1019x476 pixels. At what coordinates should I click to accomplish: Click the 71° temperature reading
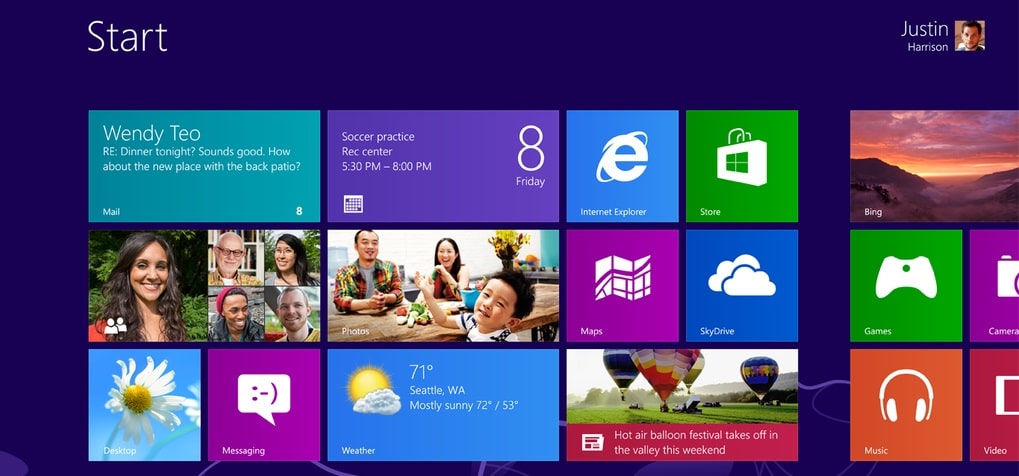421,372
